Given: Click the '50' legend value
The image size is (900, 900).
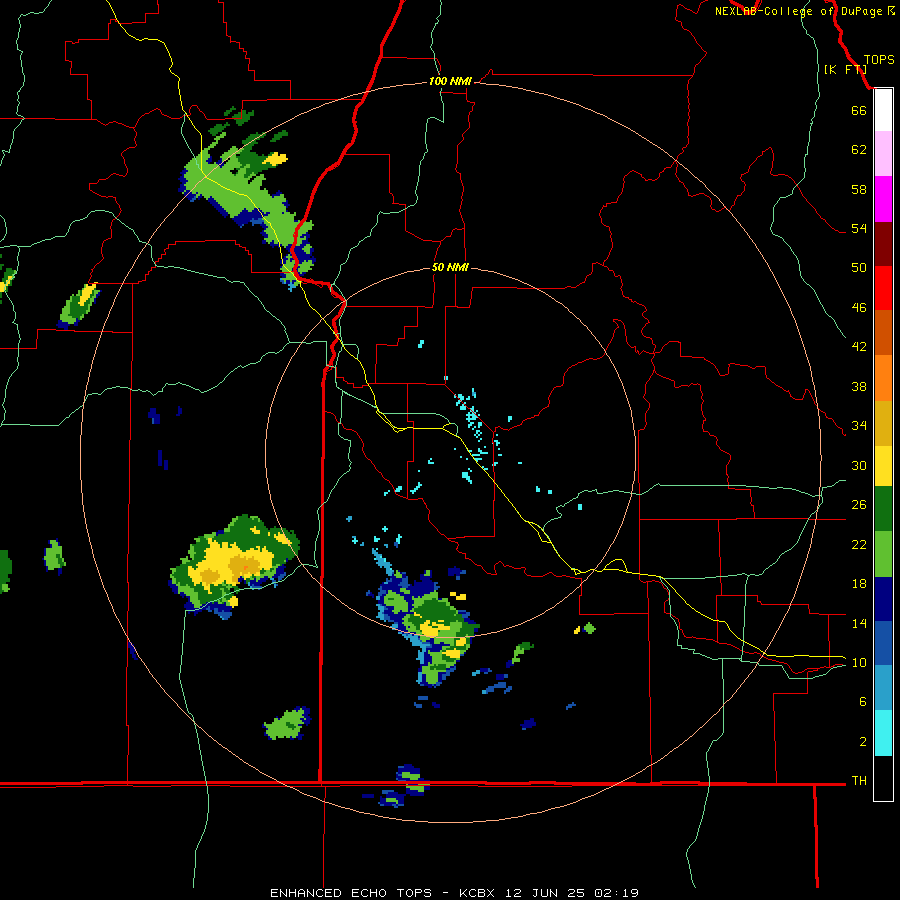Looking at the screenshot, I should tap(859, 268).
